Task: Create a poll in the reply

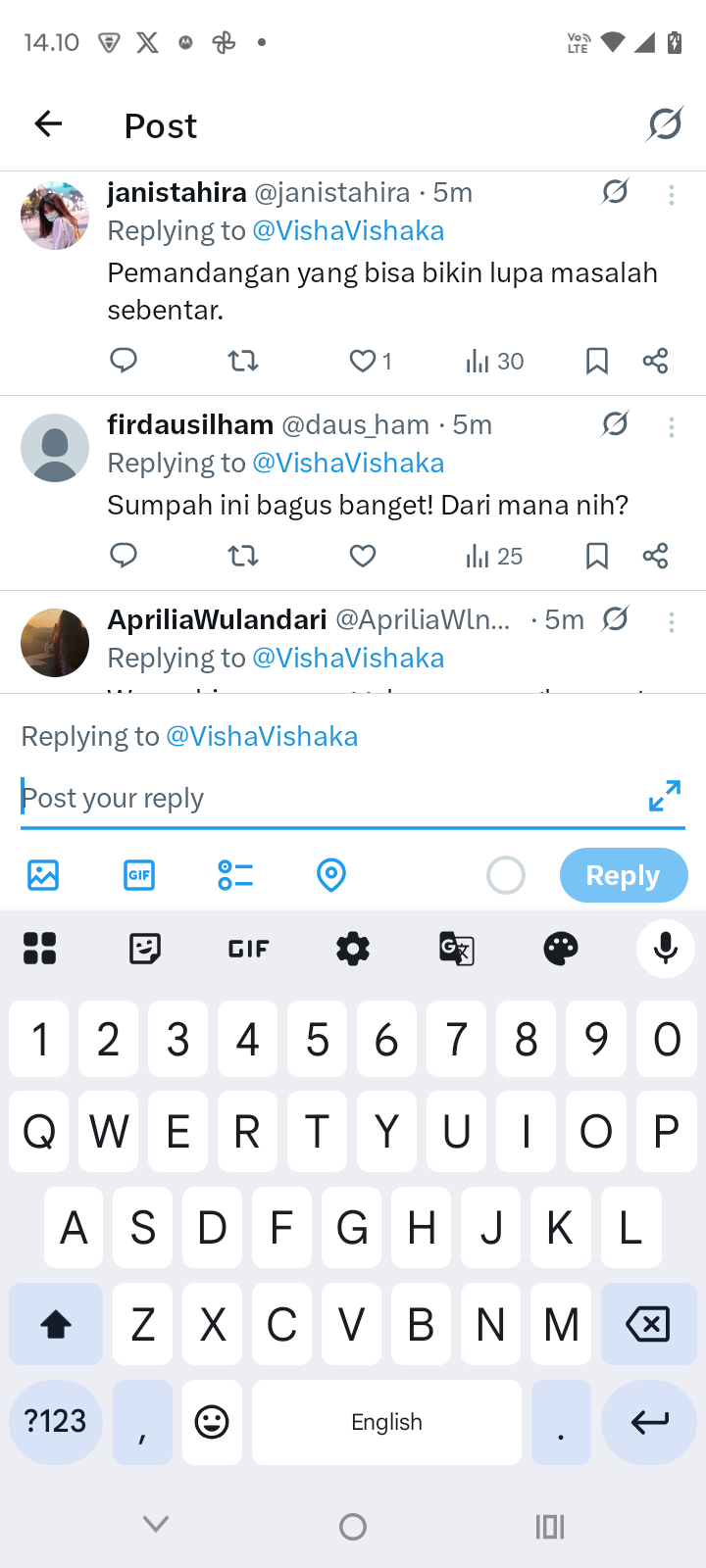Action: 235,874
